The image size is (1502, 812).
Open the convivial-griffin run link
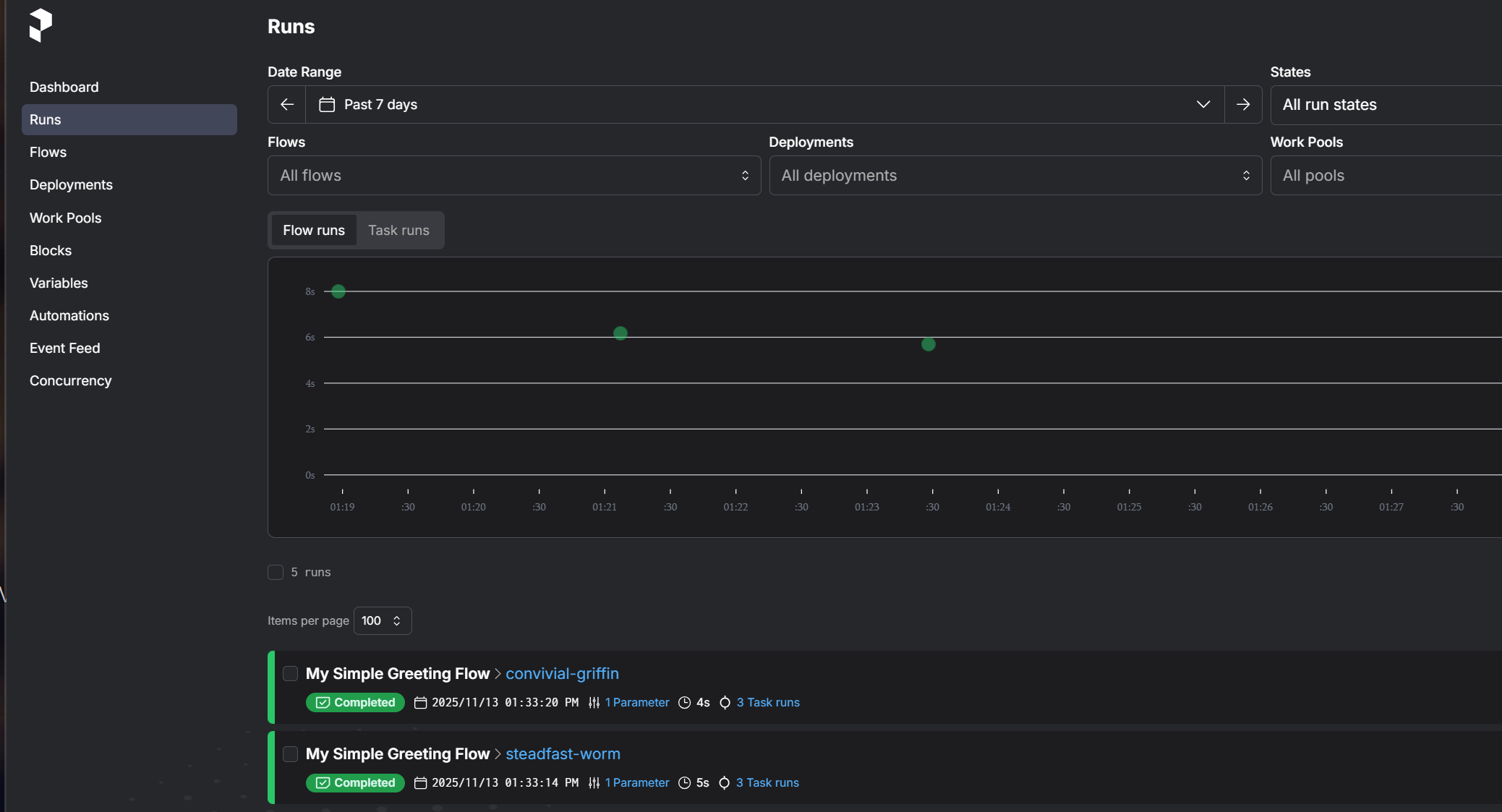pos(562,674)
